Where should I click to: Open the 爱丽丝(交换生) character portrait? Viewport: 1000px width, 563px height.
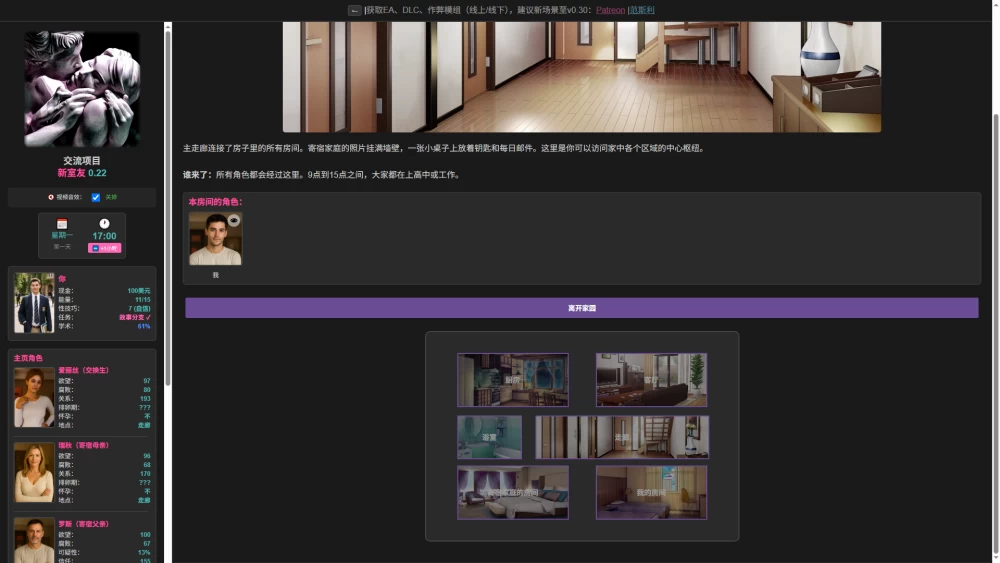click(34, 397)
